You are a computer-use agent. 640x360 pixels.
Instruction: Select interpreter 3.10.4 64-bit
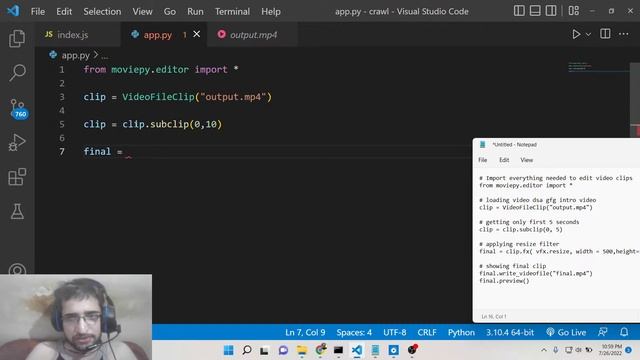510,332
